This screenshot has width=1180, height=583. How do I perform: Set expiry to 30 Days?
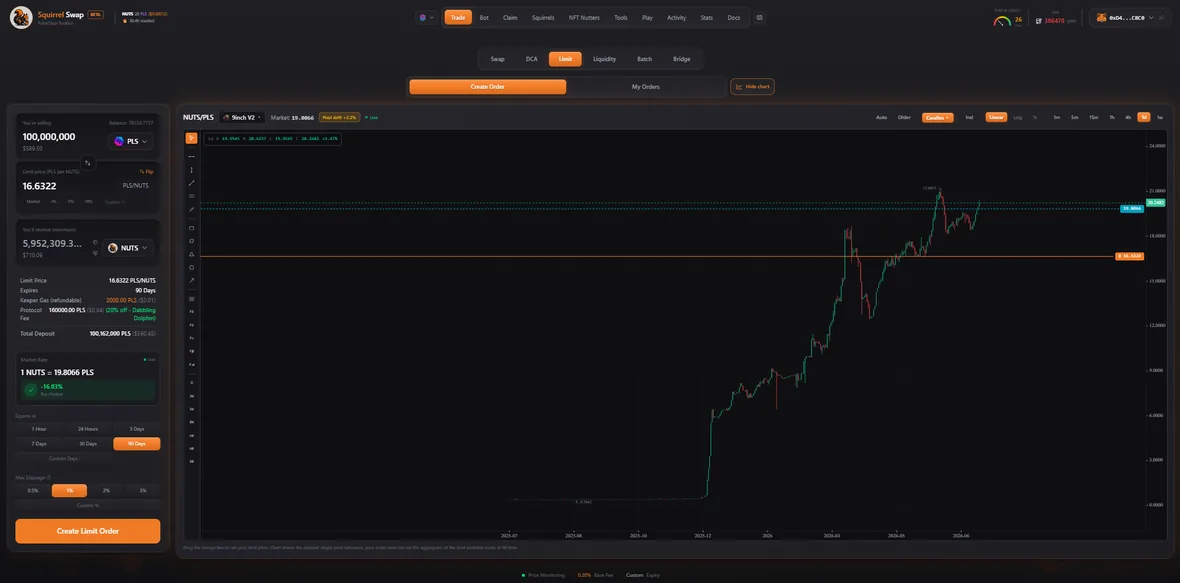click(x=88, y=444)
